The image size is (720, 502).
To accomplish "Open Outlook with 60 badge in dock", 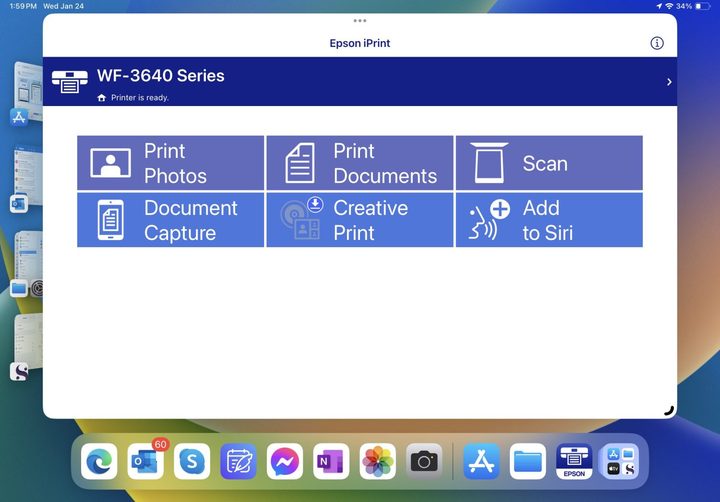I will point(146,461).
